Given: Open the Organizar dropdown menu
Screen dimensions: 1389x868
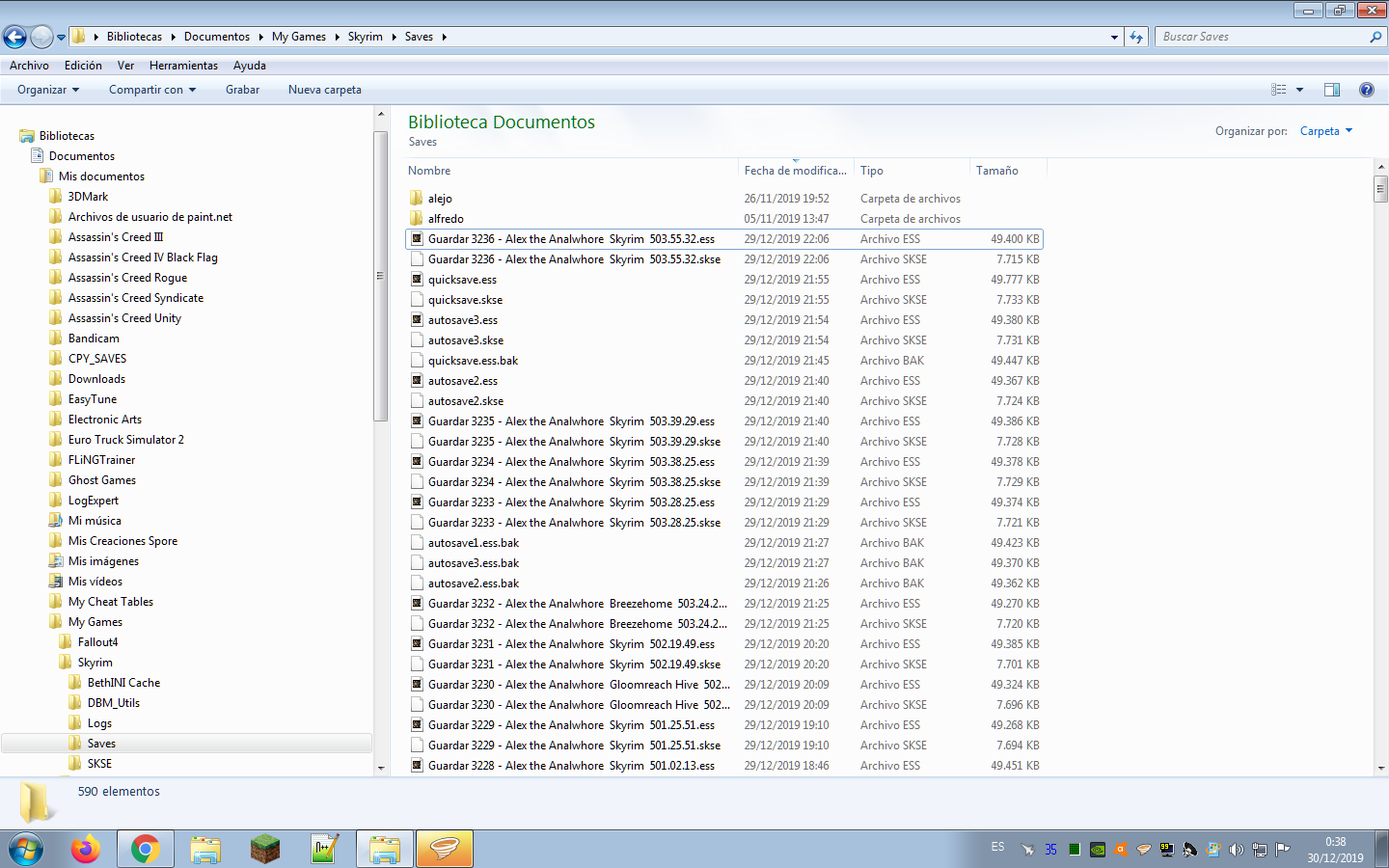Looking at the screenshot, I should click(x=48, y=90).
